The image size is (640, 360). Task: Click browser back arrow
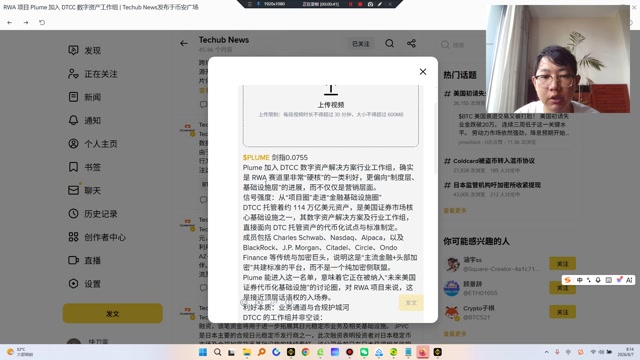tap(10, 22)
